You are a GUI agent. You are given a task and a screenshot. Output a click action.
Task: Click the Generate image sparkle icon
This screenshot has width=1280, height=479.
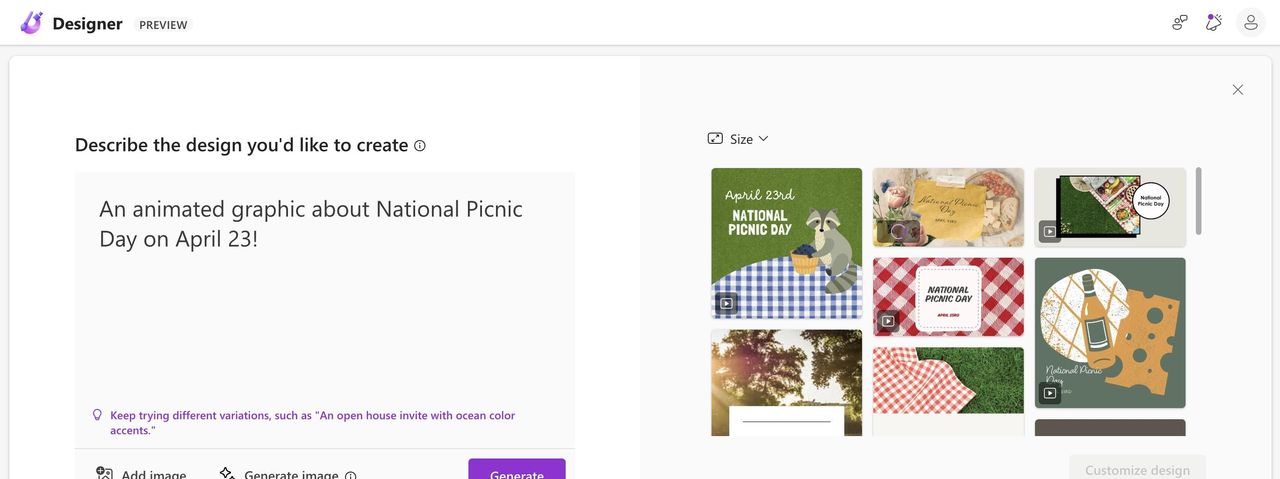[x=227, y=474]
